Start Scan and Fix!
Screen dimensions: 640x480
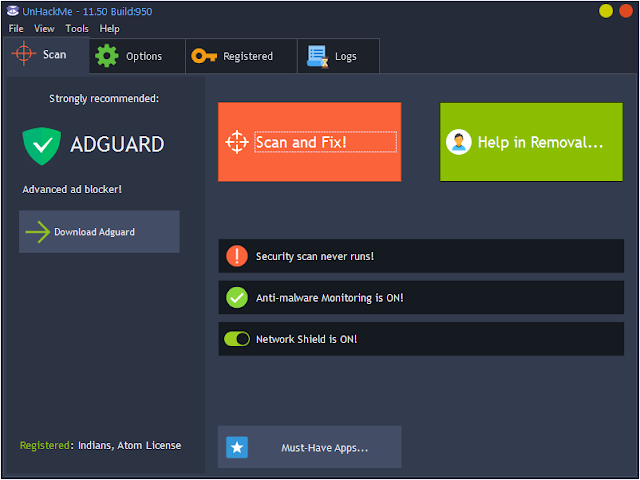coord(309,142)
